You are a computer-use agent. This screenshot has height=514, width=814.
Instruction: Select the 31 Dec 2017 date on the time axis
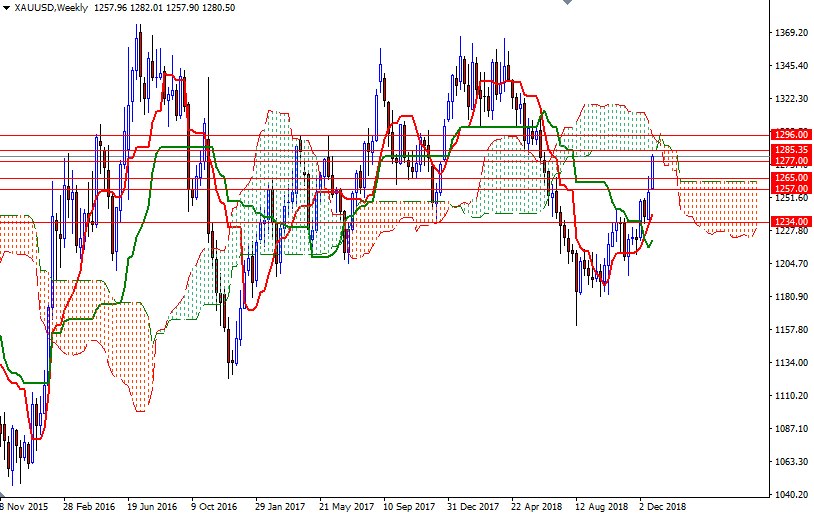(473, 506)
